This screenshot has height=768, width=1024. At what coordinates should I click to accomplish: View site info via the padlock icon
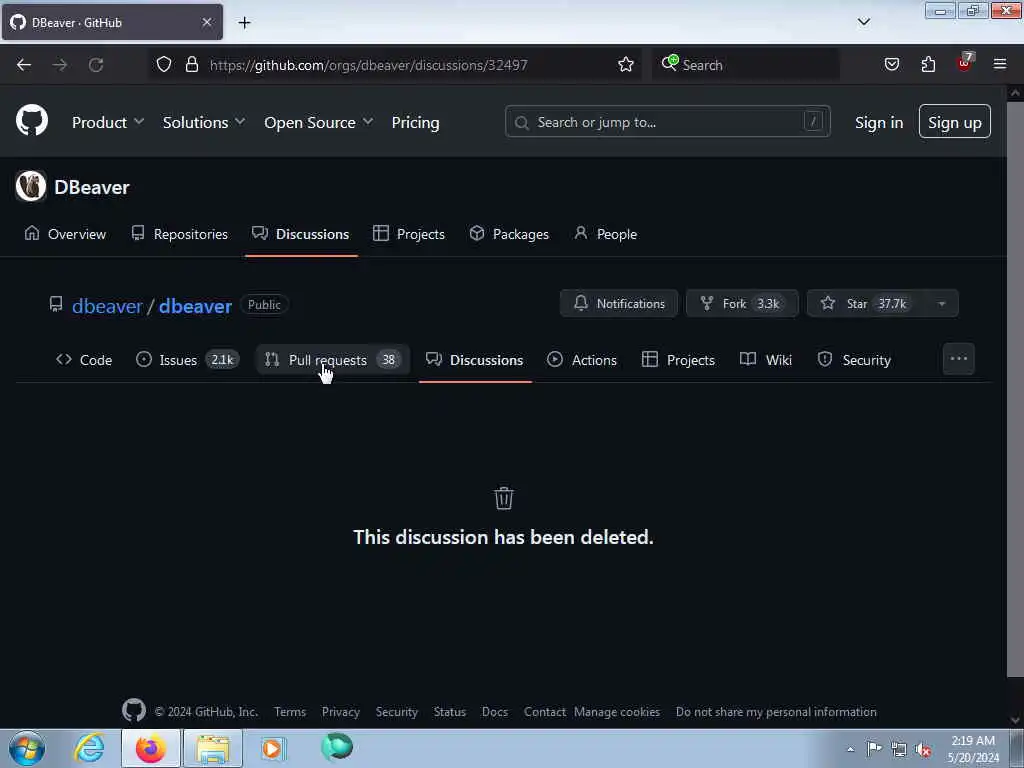[x=191, y=65]
